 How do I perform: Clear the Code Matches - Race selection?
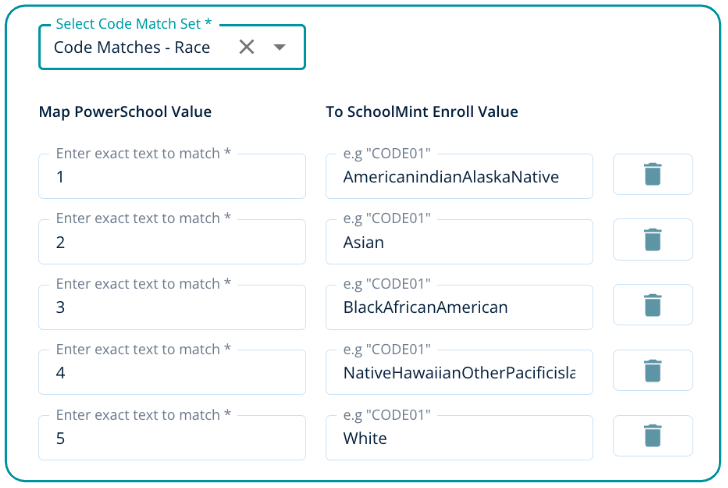[x=247, y=47]
